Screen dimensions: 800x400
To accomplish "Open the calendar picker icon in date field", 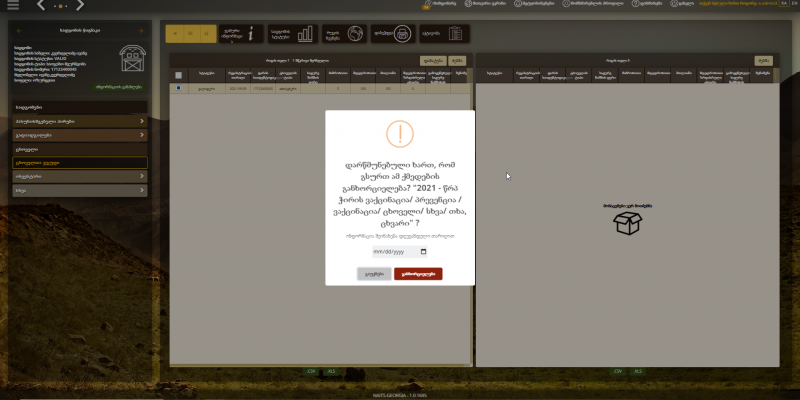I will 423,252.
